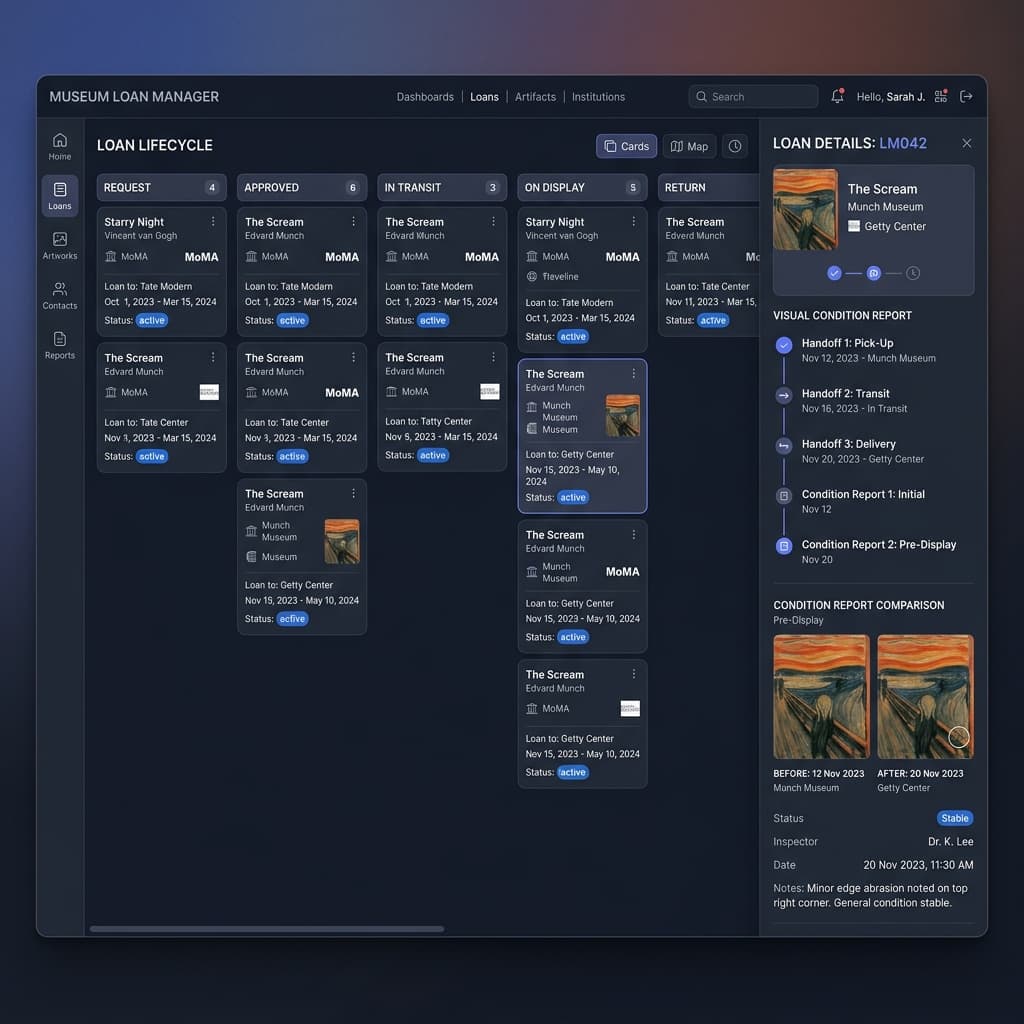The width and height of the screenshot is (1024, 1024).
Task: Click the logout icon in header
Action: point(966,97)
